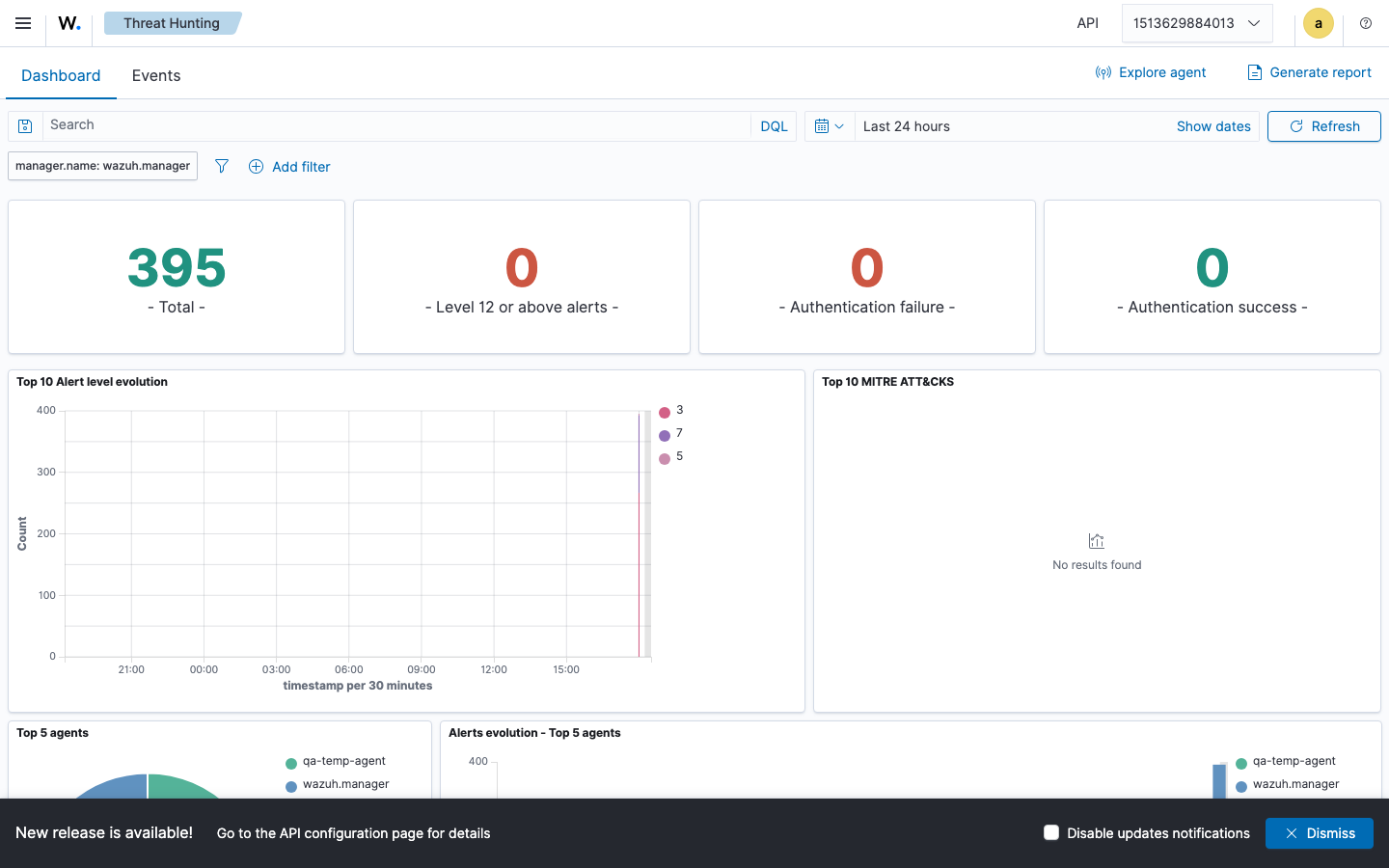The height and width of the screenshot is (868, 1389).
Task: Open the calendar quick date menu
Action: click(x=830, y=126)
